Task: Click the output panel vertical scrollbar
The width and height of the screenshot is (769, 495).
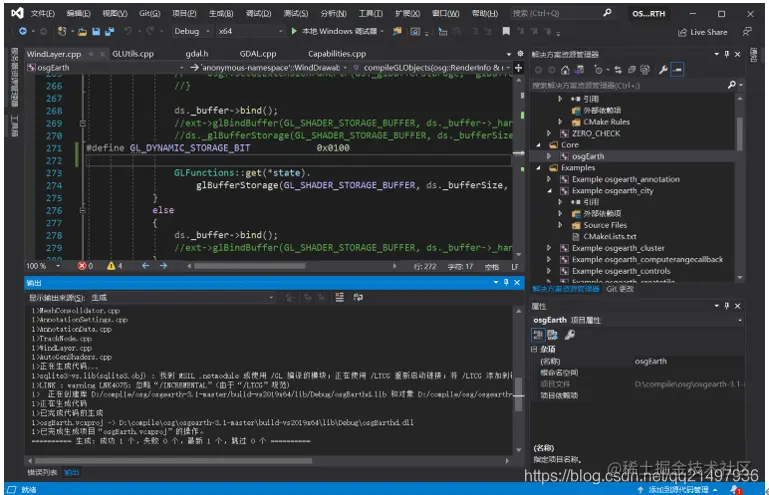Action: pyautogui.click(x=519, y=396)
